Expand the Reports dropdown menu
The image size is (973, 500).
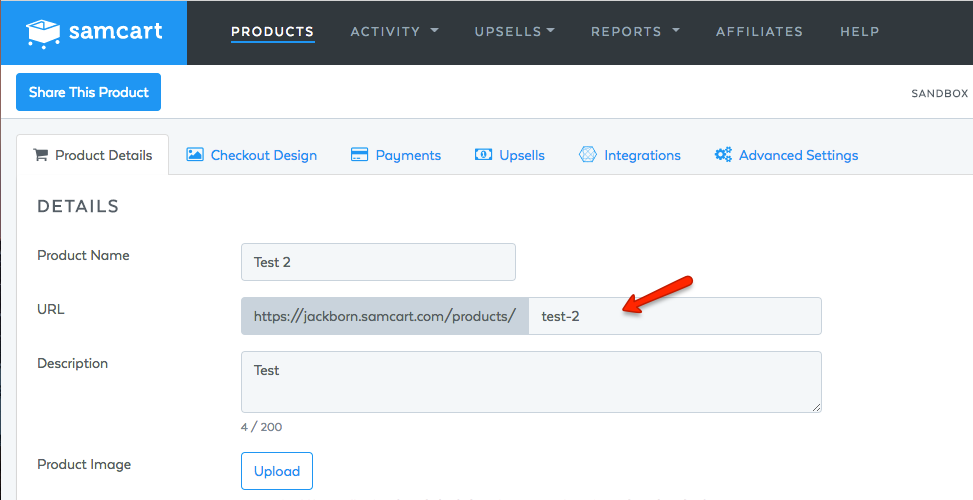pos(635,32)
